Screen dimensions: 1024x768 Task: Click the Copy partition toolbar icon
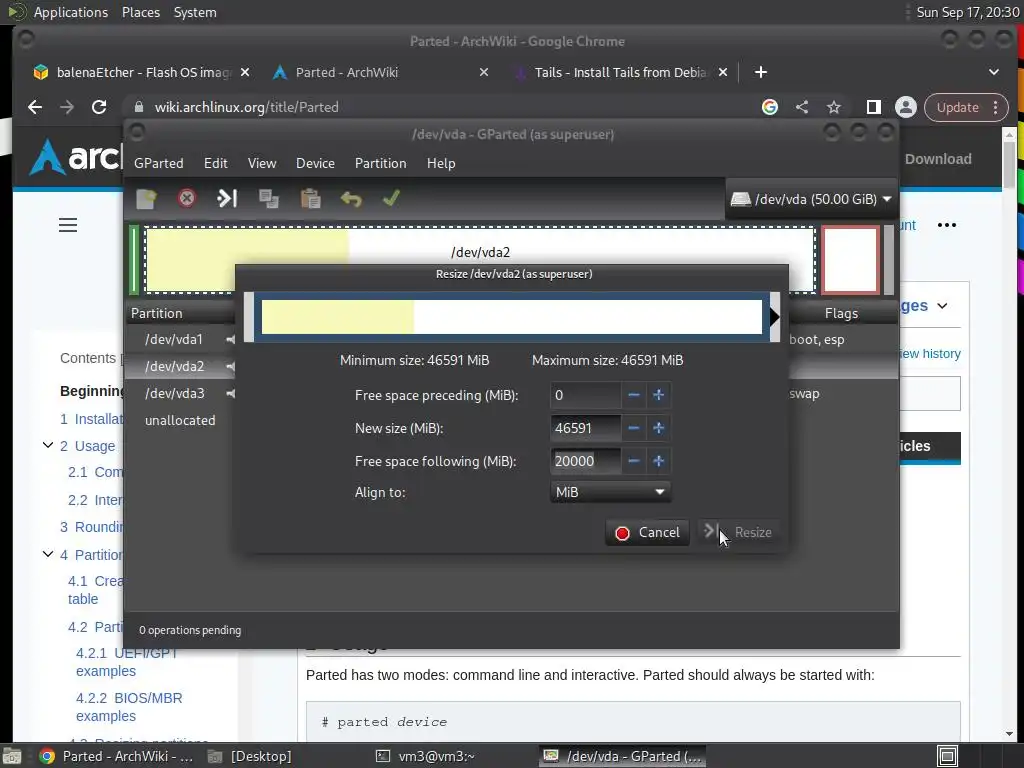click(268, 199)
